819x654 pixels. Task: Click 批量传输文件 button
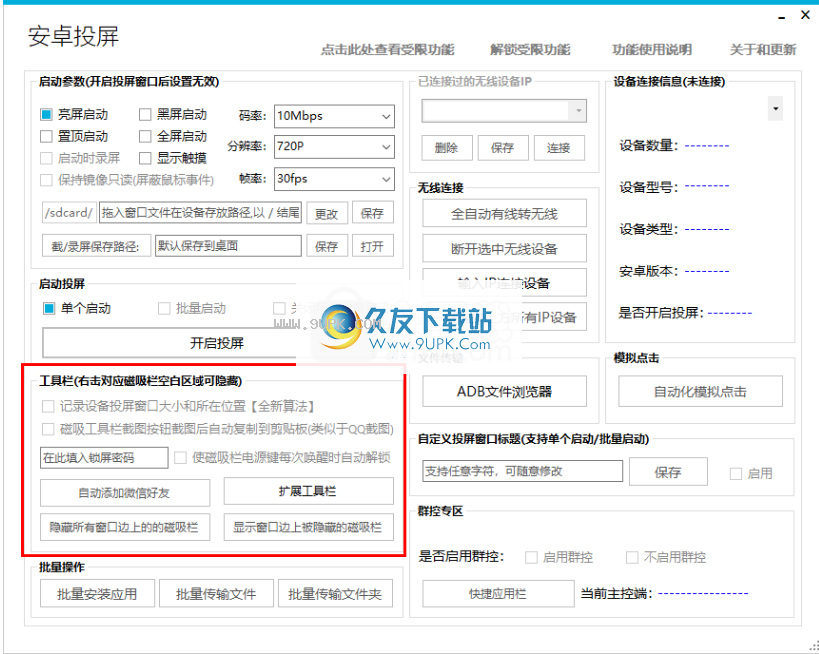(216, 593)
